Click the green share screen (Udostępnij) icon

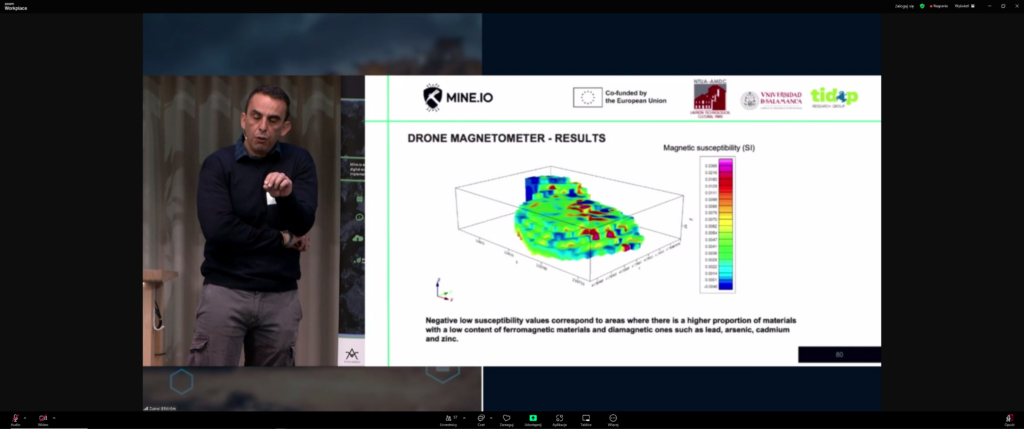(533, 417)
